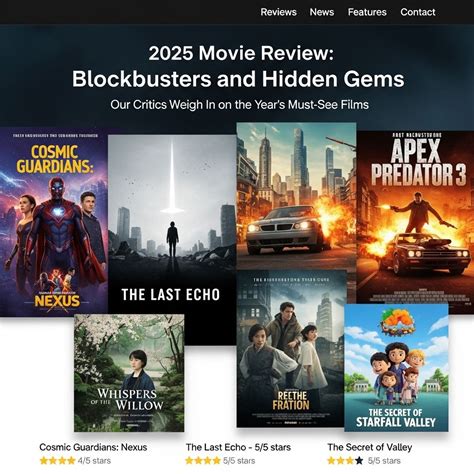Open the Features page
474x474 pixels.
[367, 12]
